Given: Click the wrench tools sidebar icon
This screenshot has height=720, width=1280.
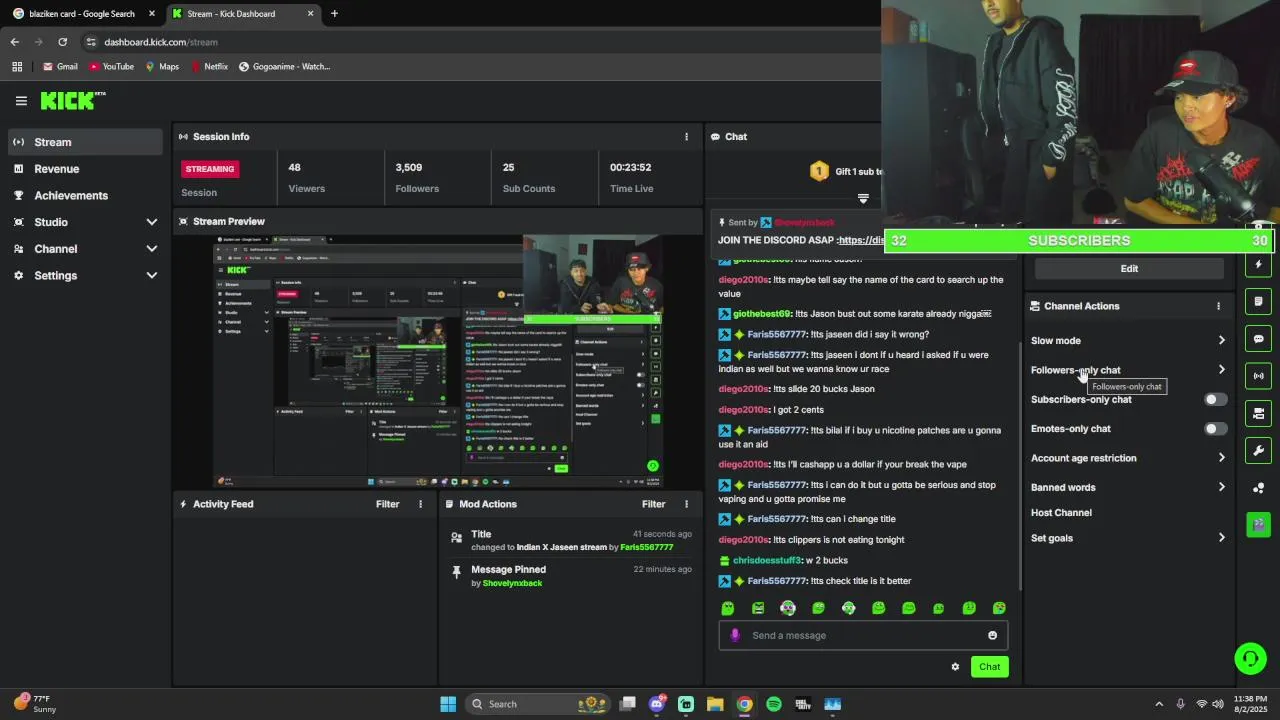Looking at the screenshot, I should (1258, 450).
